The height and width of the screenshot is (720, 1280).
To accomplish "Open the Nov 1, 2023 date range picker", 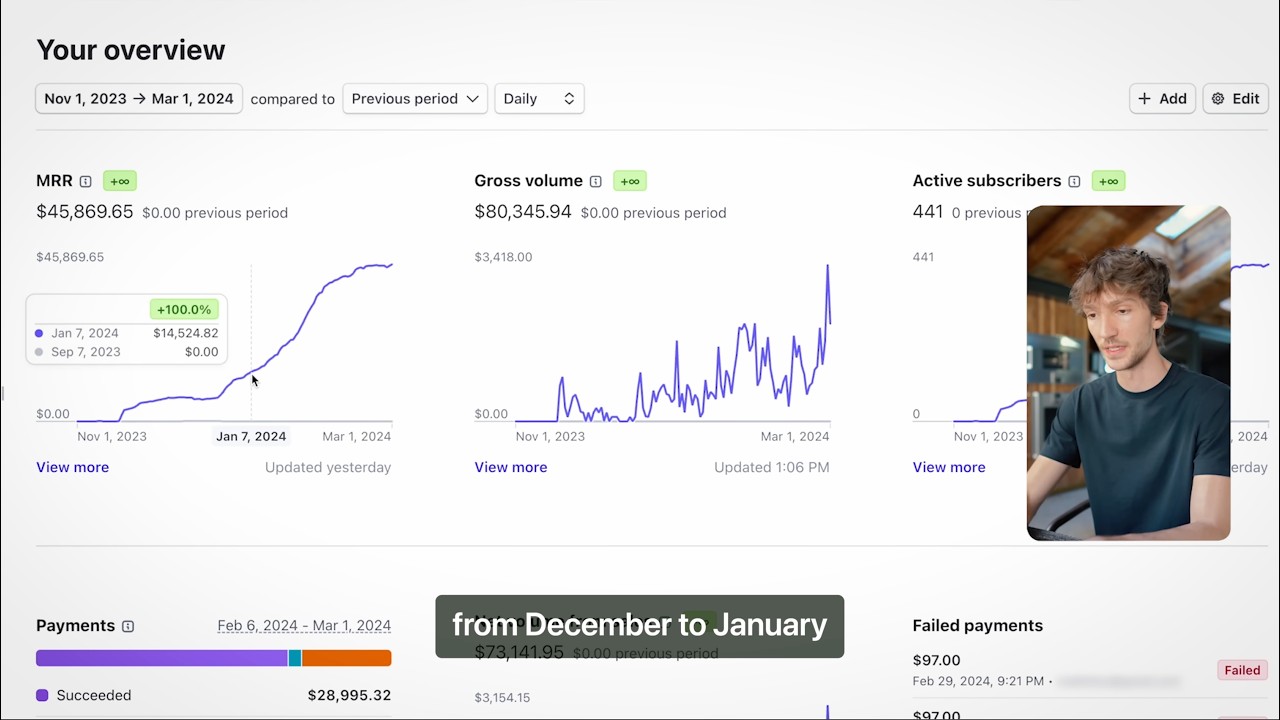I will [139, 99].
